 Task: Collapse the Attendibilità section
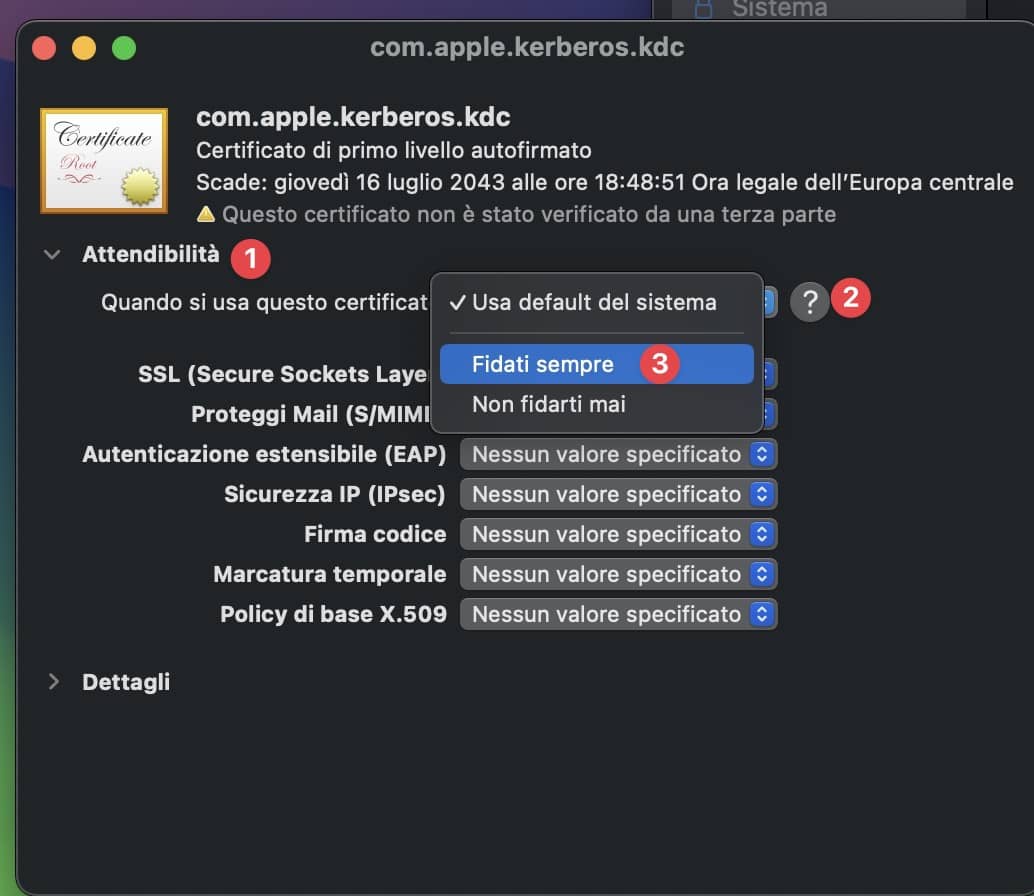52,254
